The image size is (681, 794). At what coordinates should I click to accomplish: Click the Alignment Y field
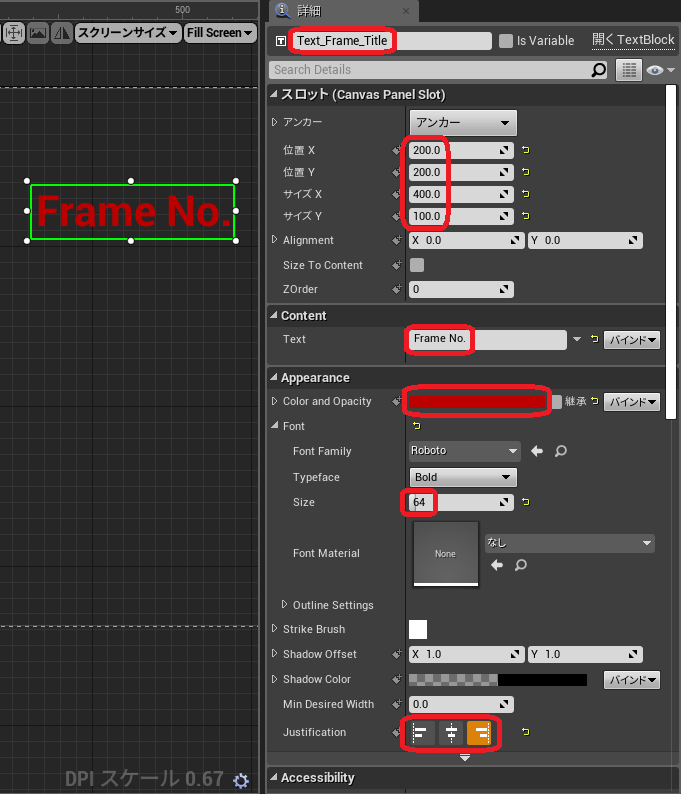[x=585, y=241]
